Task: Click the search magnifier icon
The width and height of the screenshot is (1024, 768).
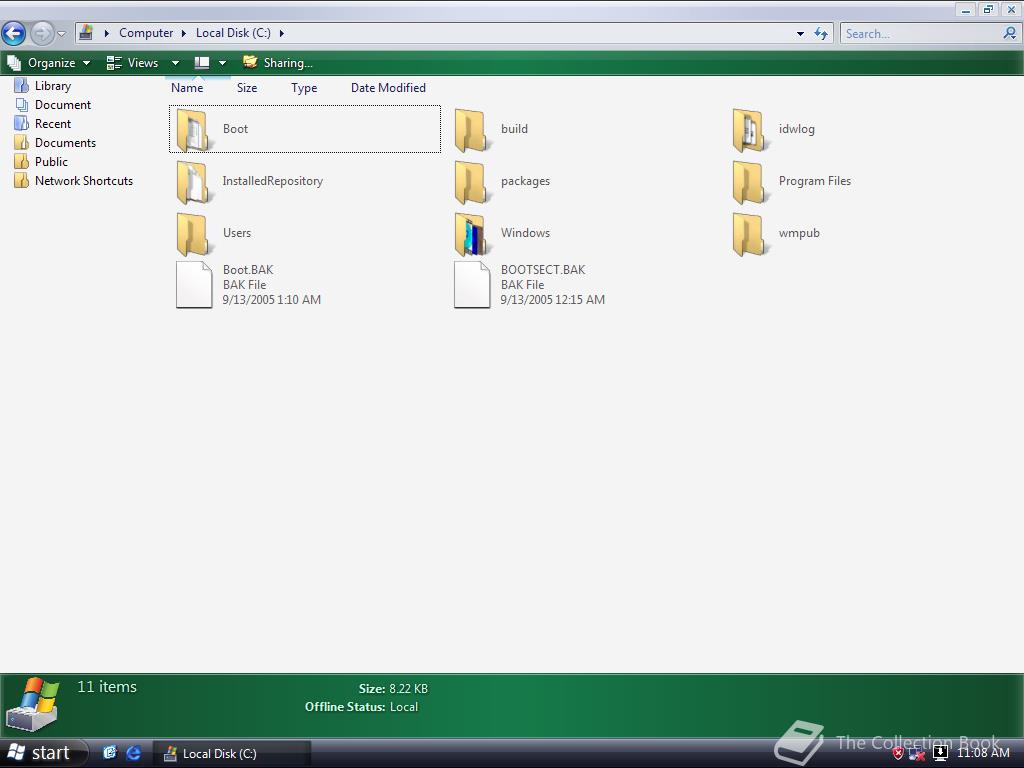Action: click(1009, 33)
